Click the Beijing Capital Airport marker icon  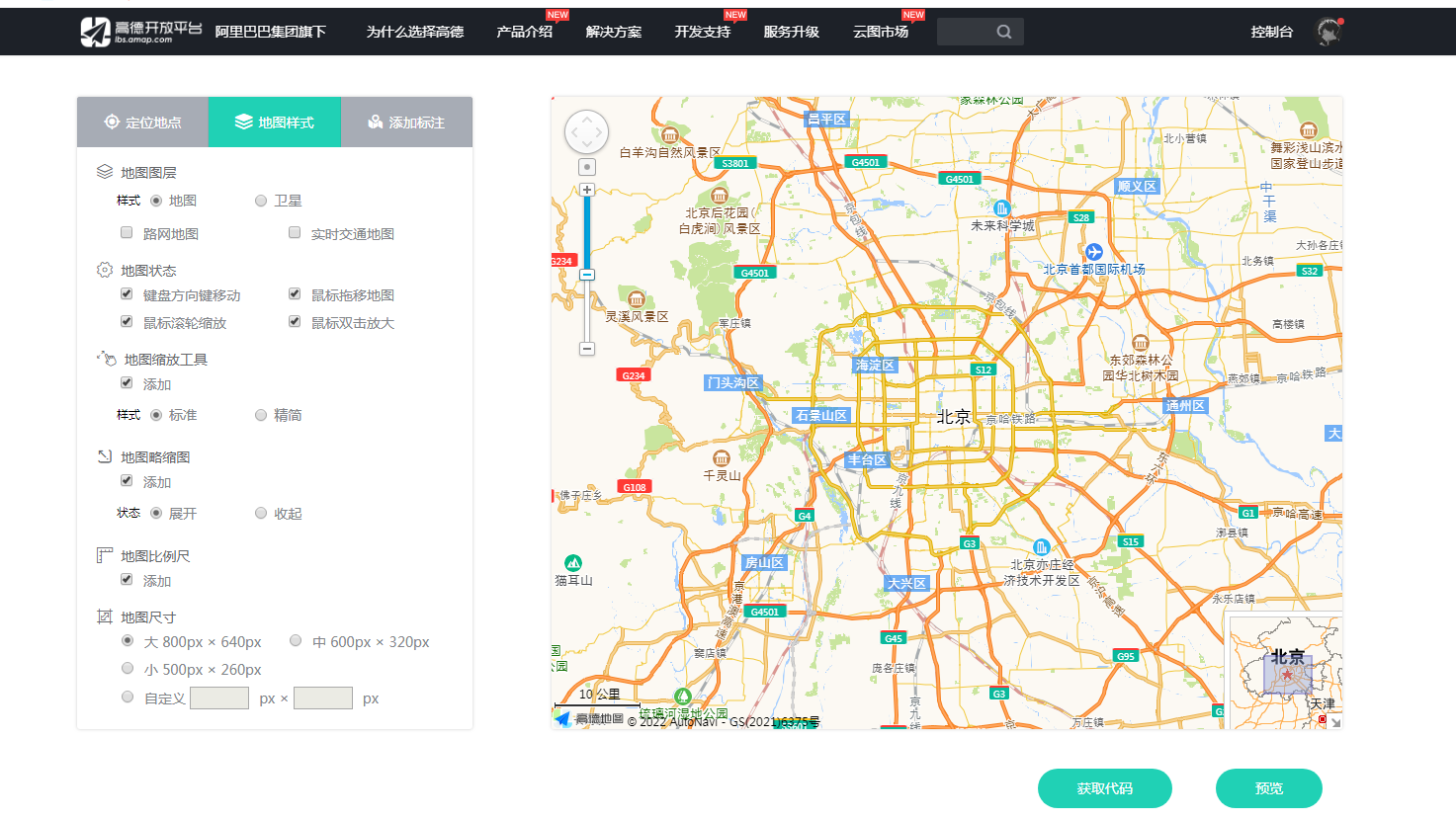[1093, 252]
